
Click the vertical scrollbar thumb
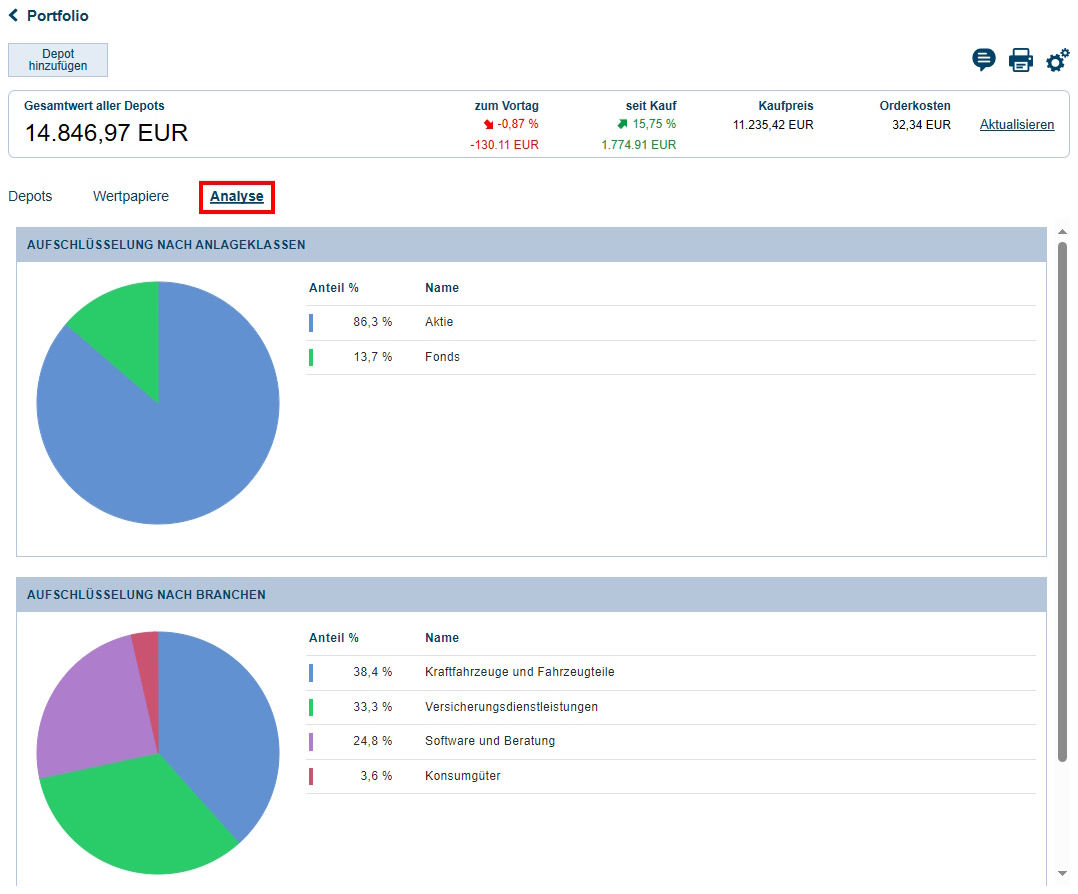pos(1062,500)
